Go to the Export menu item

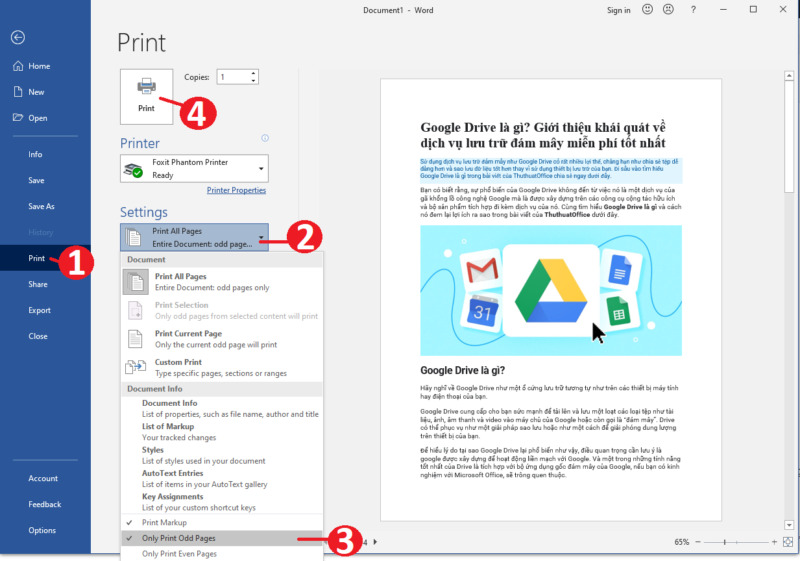pyautogui.click(x=39, y=310)
